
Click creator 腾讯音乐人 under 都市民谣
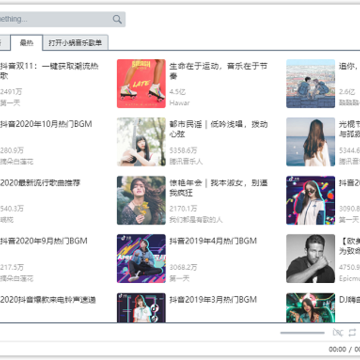pos(186,162)
